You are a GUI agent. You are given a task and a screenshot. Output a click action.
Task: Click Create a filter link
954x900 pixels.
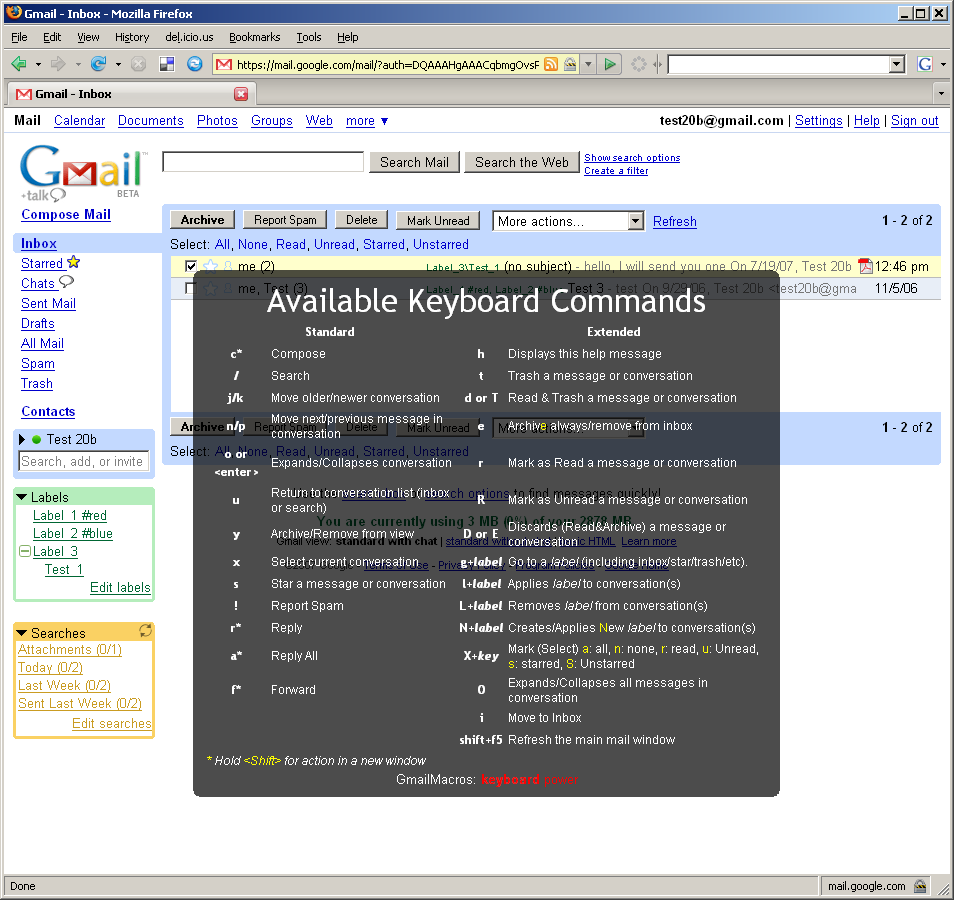(x=616, y=171)
